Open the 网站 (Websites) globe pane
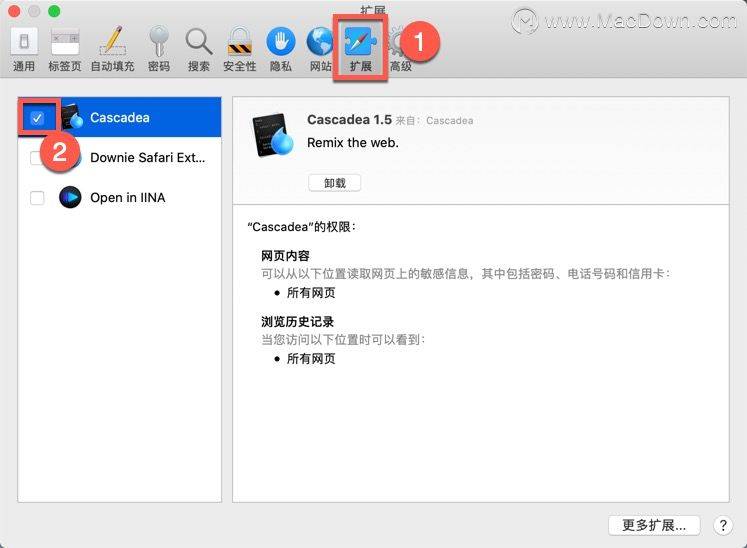The height and width of the screenshot is (548, 747). [320, 48]
